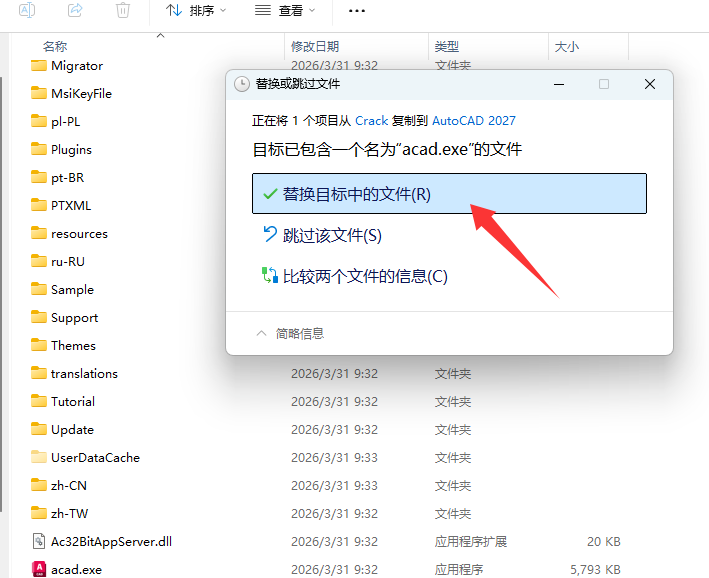The image size is (709, 578).
Task: Select the resources folder icon
Action: pyautogui.click(x=39, y=233)
